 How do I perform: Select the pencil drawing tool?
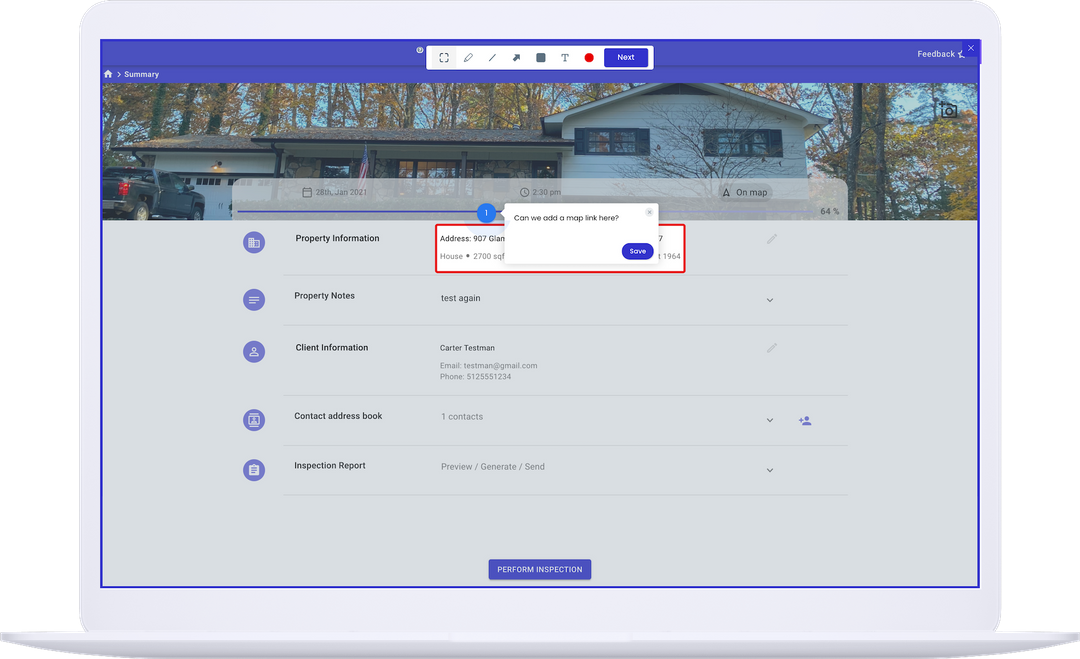(x=468, y=57)
